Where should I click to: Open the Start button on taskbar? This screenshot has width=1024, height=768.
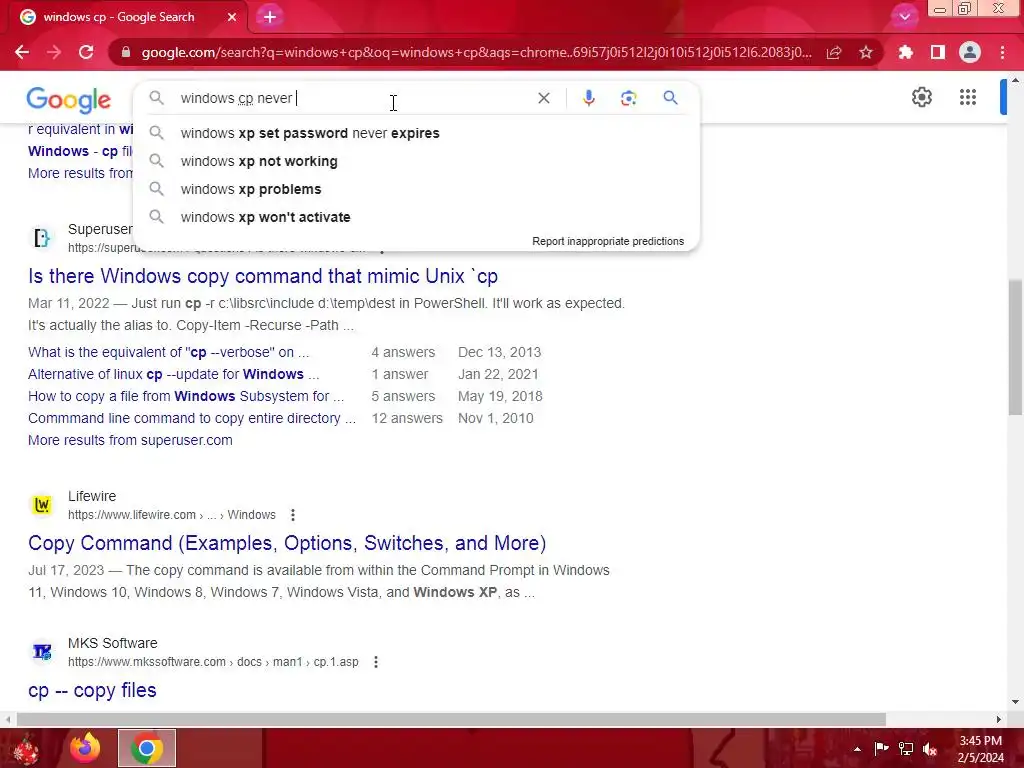(x=26, y=748)
